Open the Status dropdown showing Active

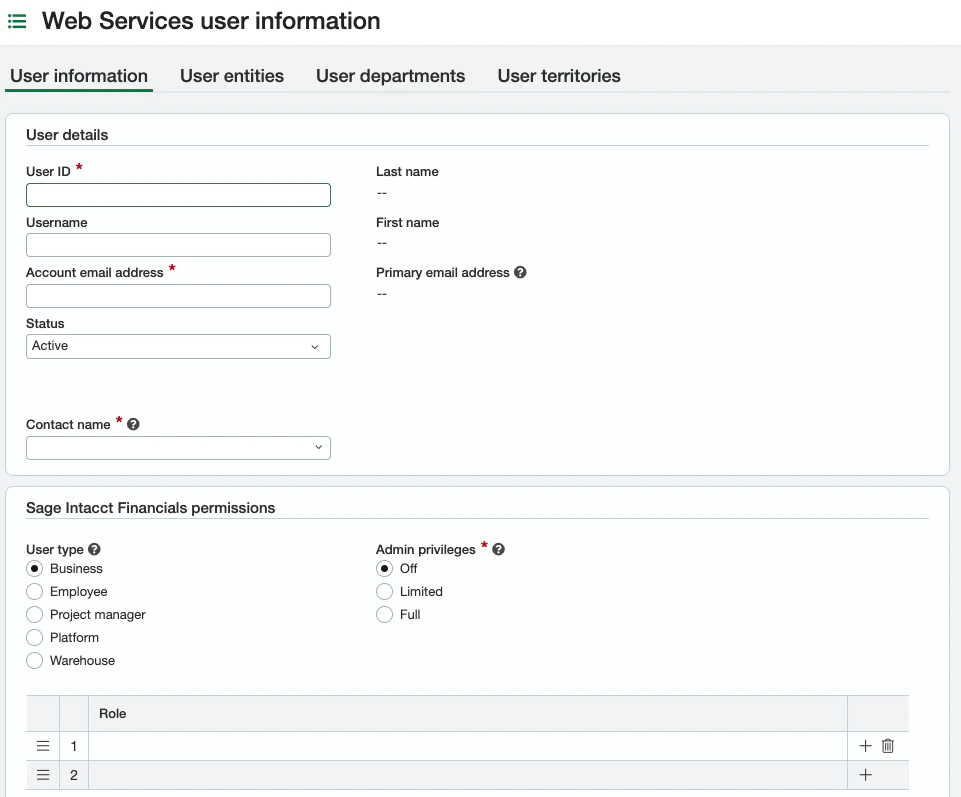[178, 346]
